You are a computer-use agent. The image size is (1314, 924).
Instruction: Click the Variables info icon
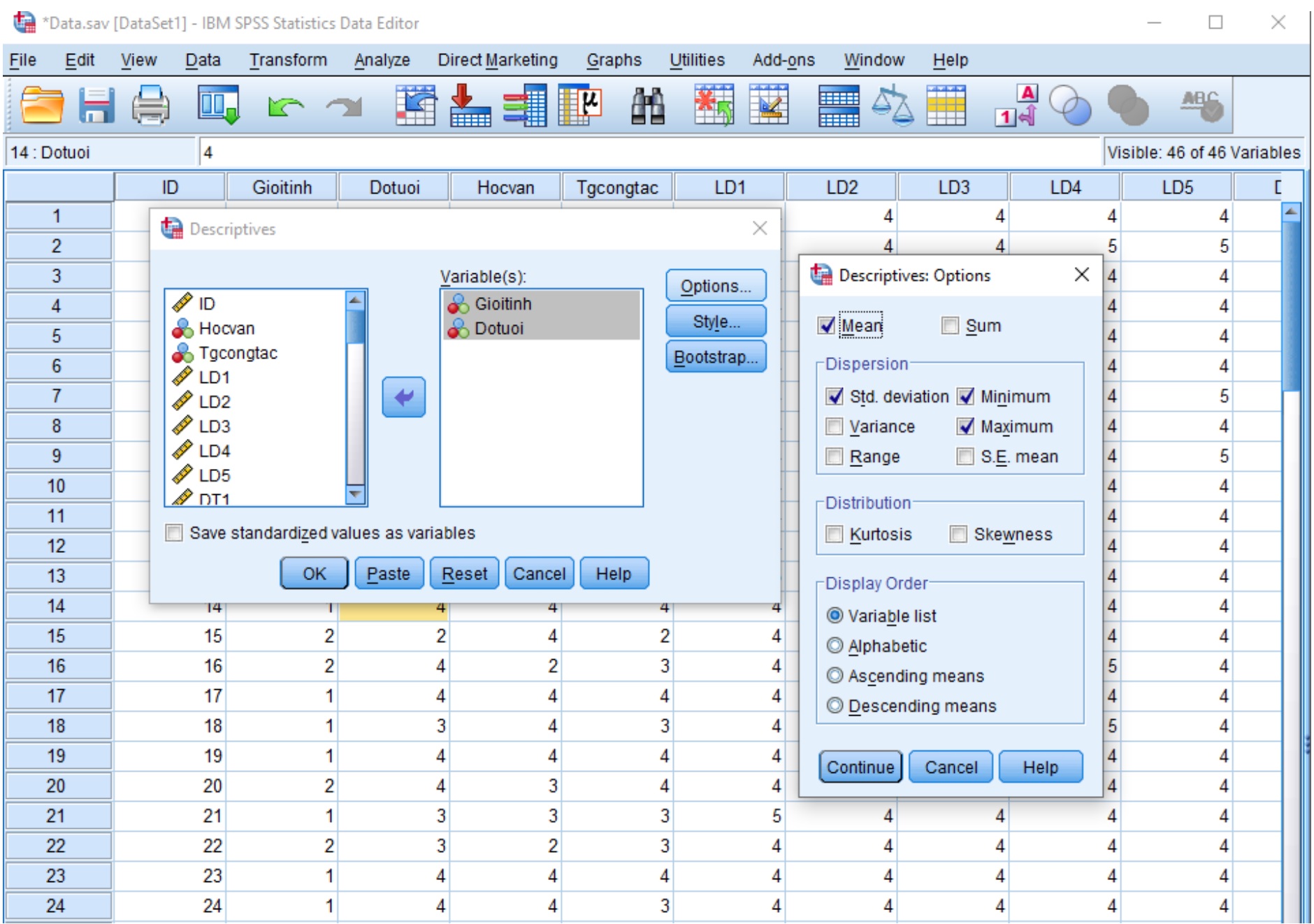pos(525,105)
